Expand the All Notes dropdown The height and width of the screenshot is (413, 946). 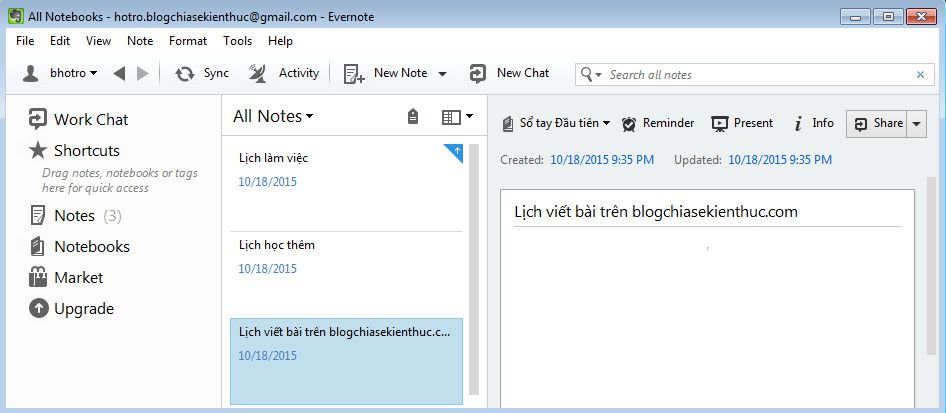[x=273, y=116]
